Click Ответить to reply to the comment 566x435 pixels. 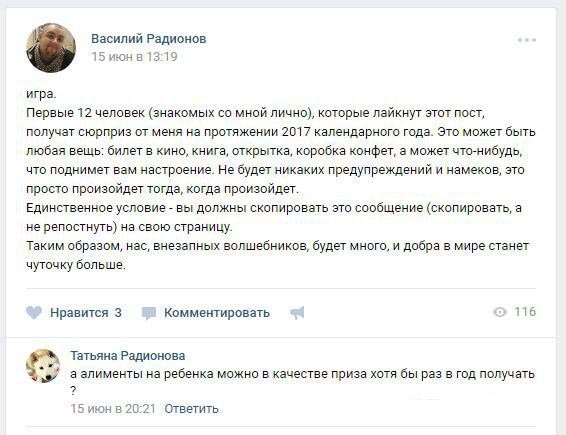[191, 409]
